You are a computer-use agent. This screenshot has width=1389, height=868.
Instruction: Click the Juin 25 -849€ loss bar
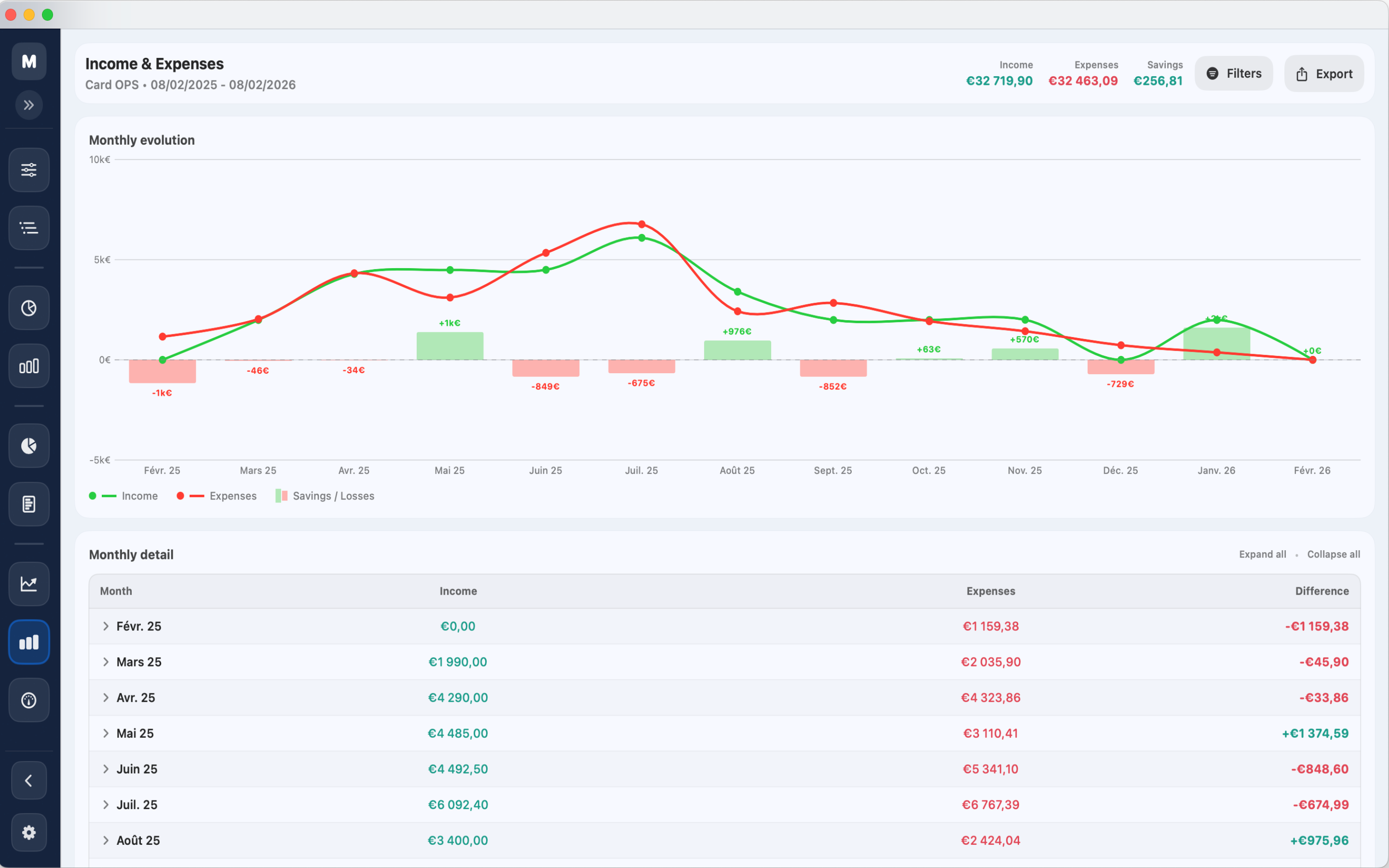click(546, 368)
